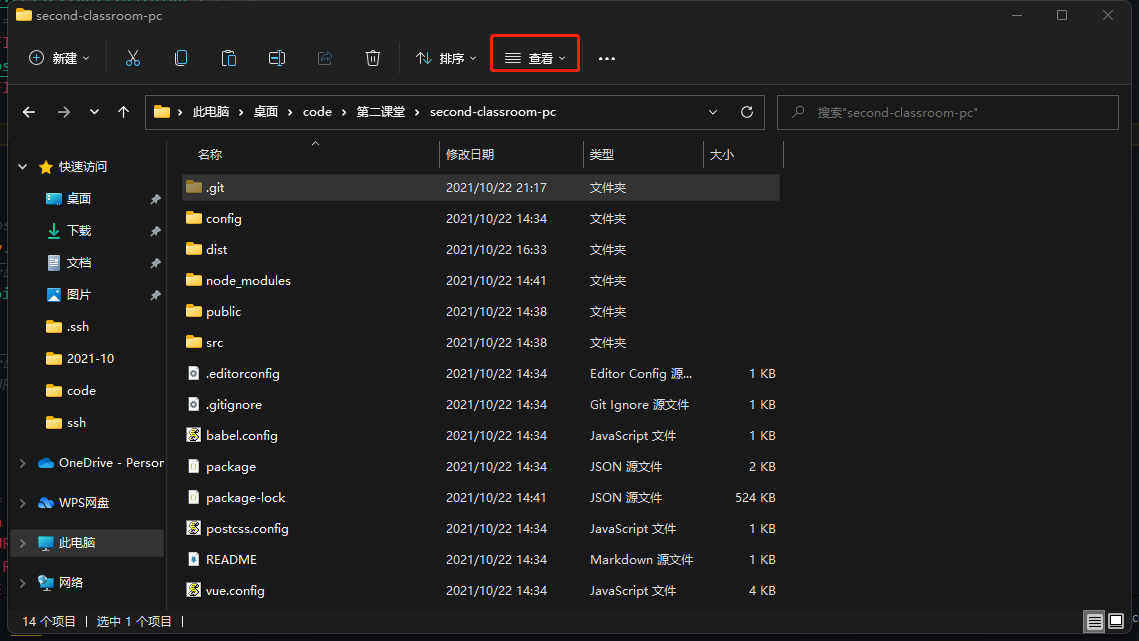Cut the selected folder using scissors icon
1139x641 pixels.
(x=133, y=58)
